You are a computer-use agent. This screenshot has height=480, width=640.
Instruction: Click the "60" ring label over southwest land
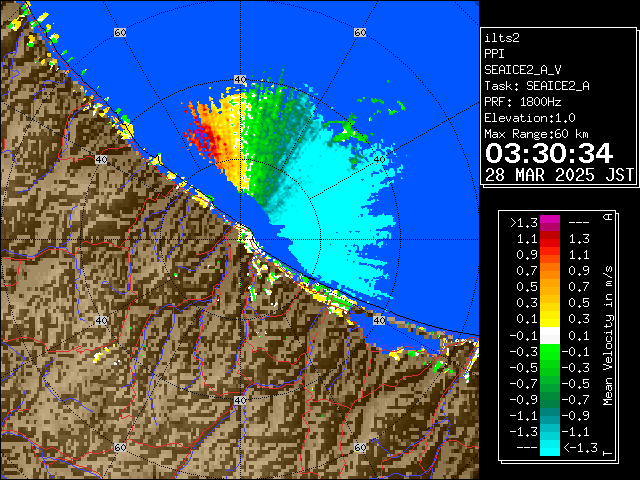click(120, 447)
